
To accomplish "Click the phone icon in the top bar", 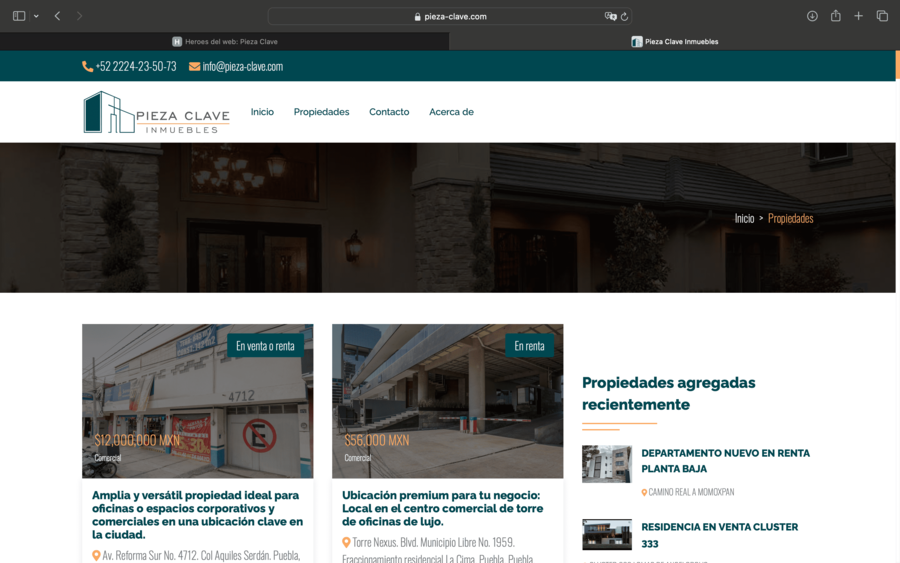I will pyautogui.click(x=87, y=67).
